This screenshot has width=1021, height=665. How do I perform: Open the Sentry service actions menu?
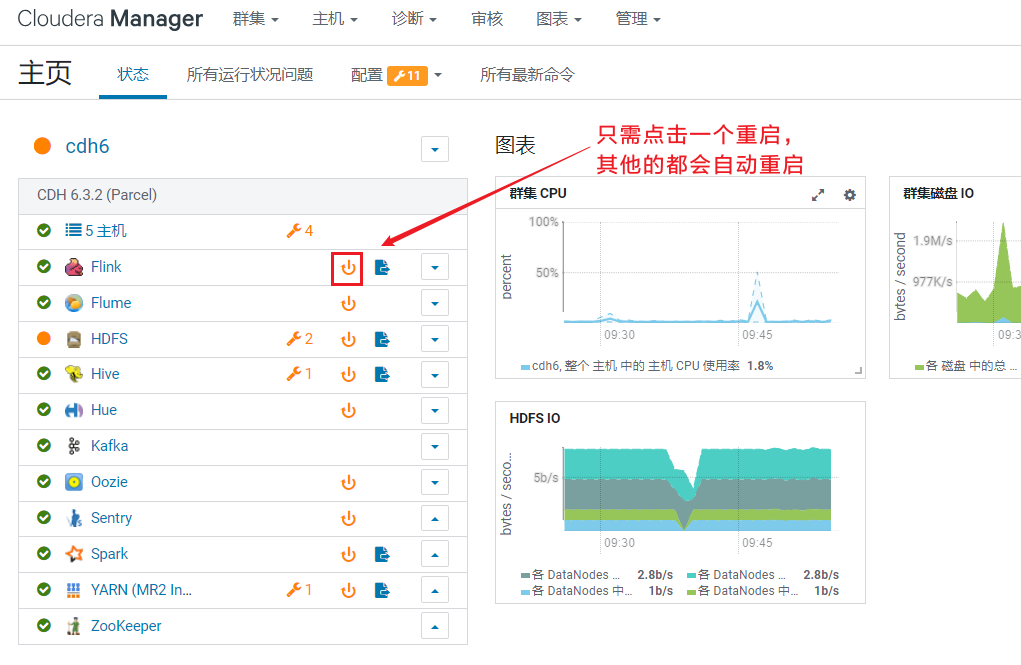tap(435, 518)
